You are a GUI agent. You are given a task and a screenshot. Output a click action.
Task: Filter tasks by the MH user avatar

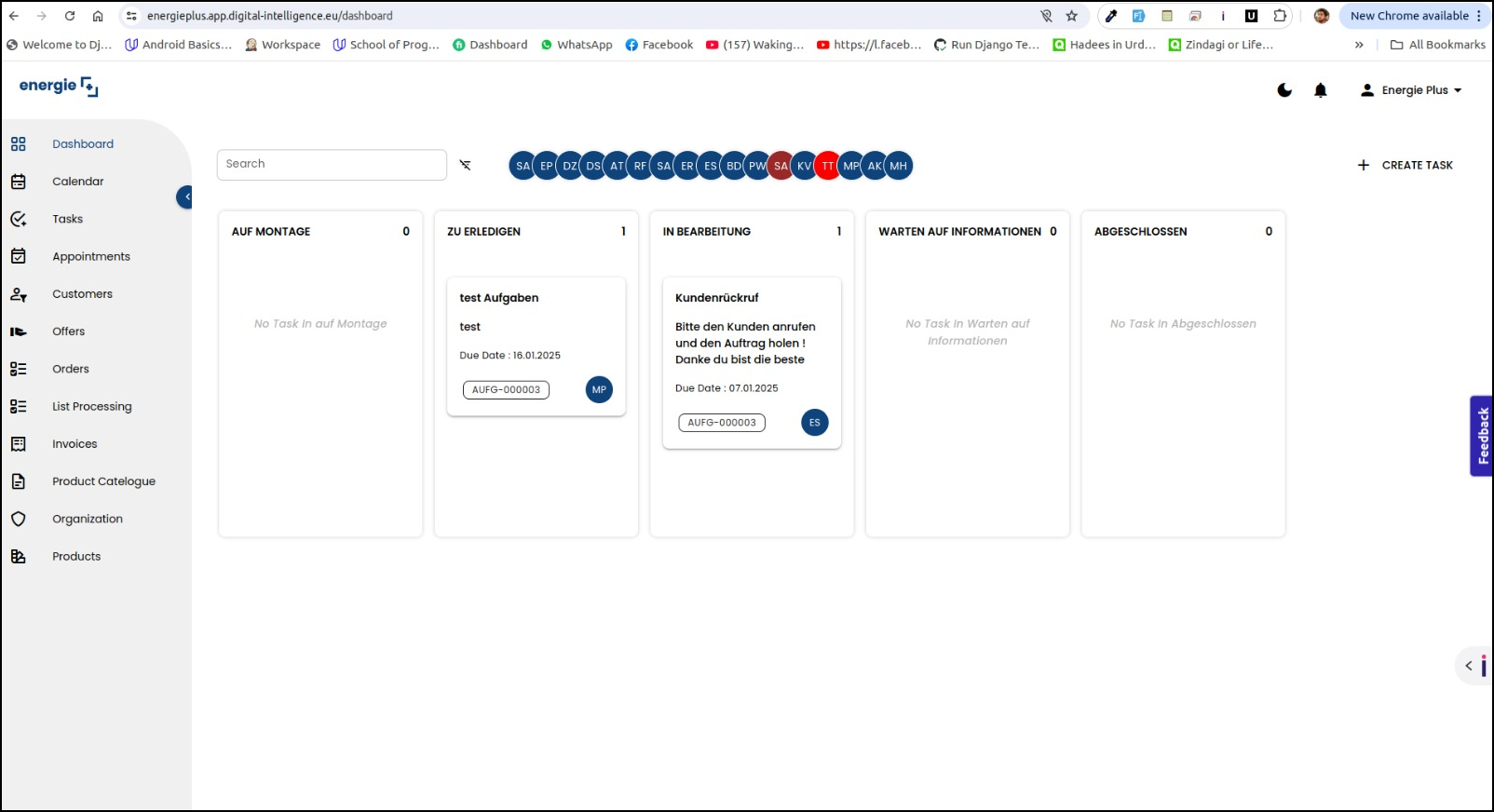[x=898, y=166]
